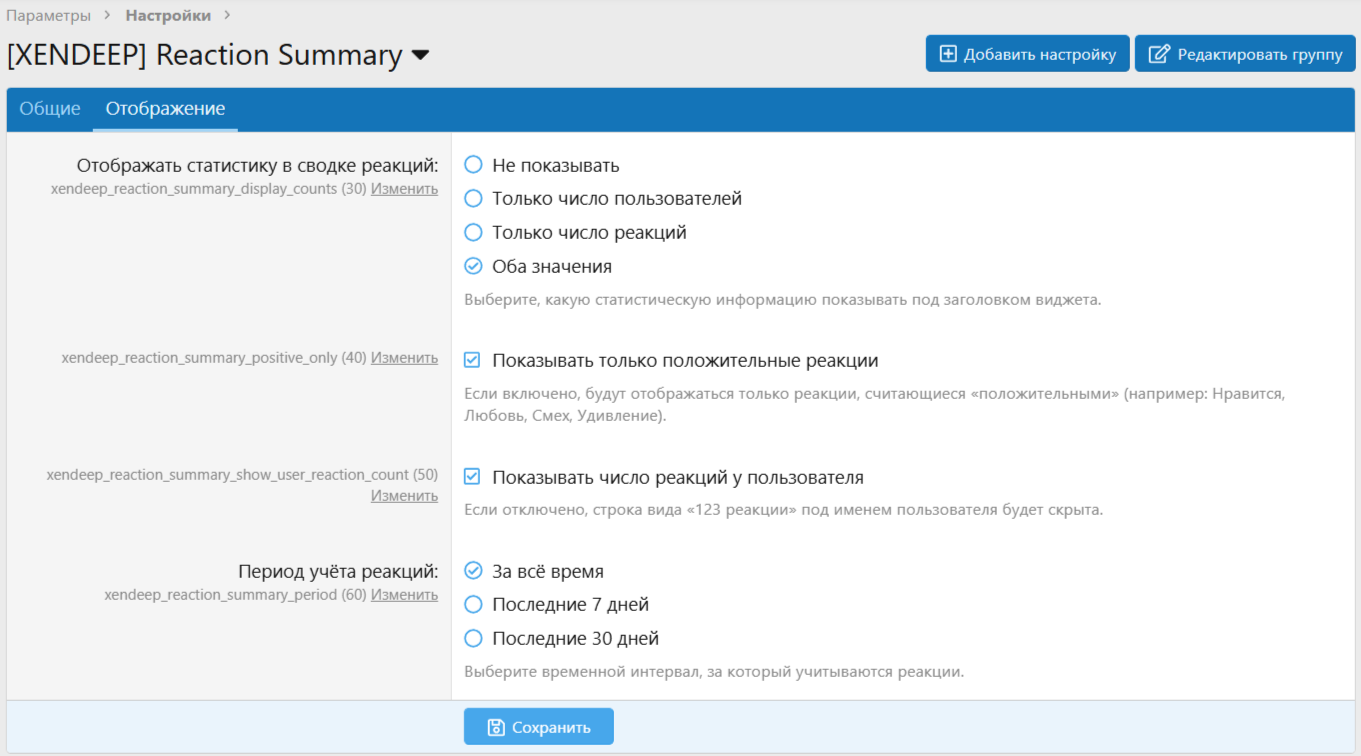Select Только число реакций radio button
This screenshot has height=756, width=1361.
tap(474, 233)
